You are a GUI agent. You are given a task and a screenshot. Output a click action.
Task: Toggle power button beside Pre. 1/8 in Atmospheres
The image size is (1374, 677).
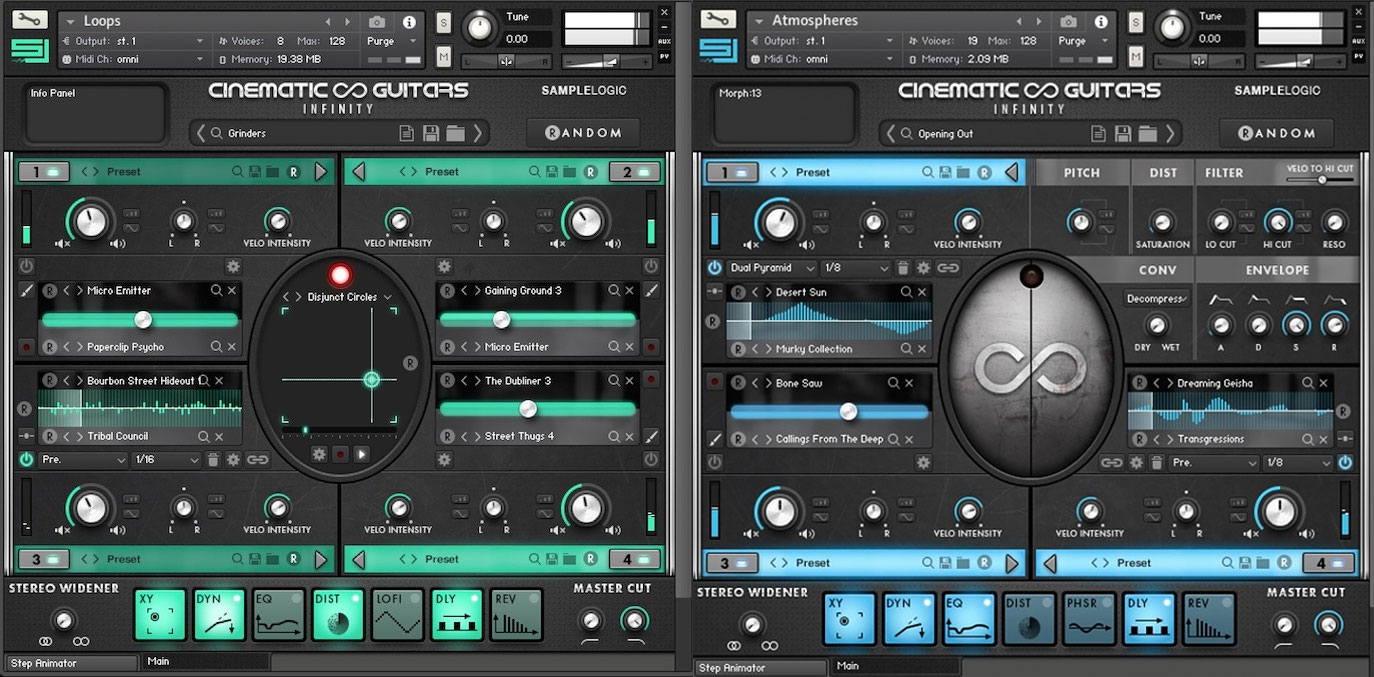[x=1345, y=462]
